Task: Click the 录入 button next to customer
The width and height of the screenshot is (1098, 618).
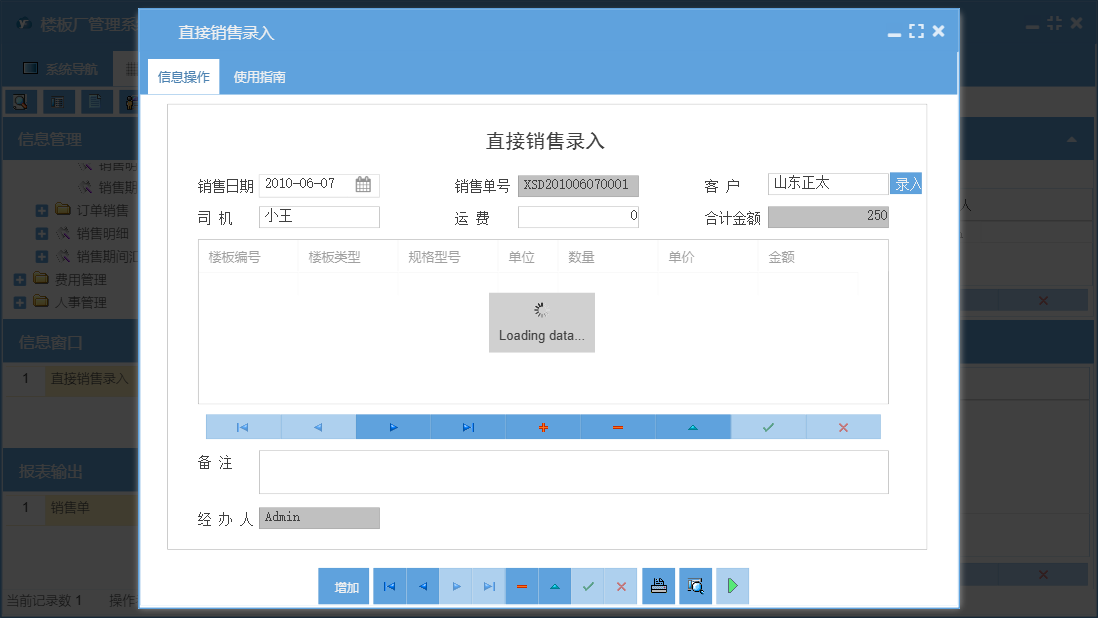Action: point(905,185)
